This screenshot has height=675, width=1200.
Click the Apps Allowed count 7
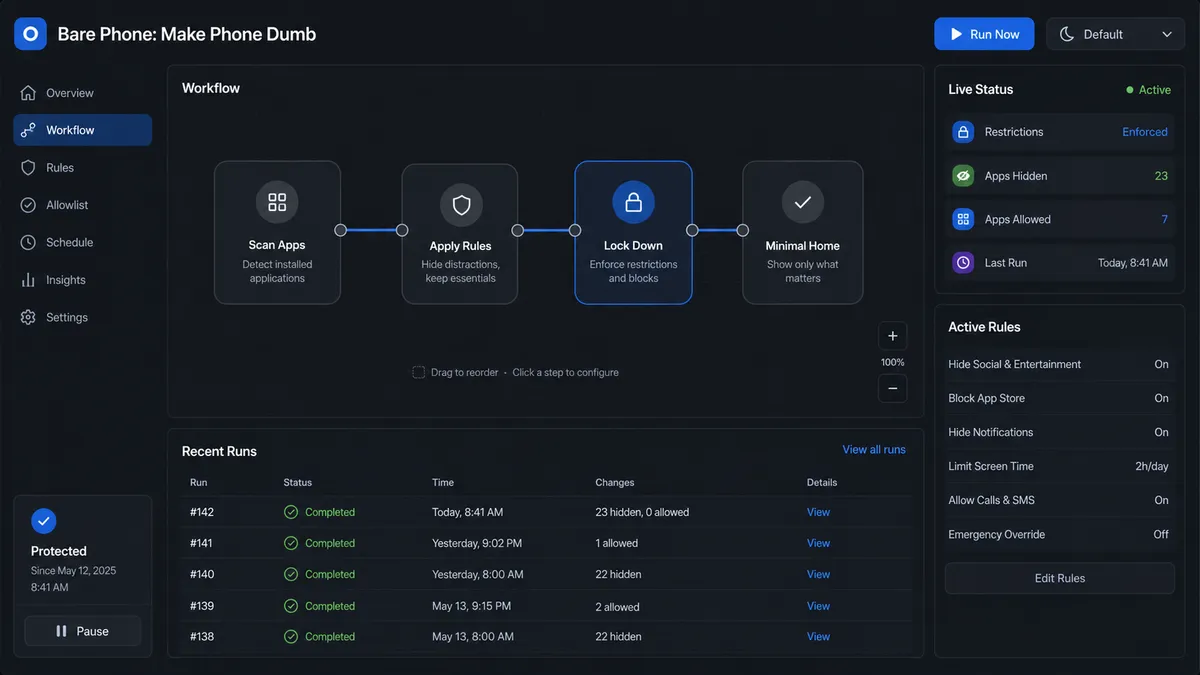[x=1164, y=219]
